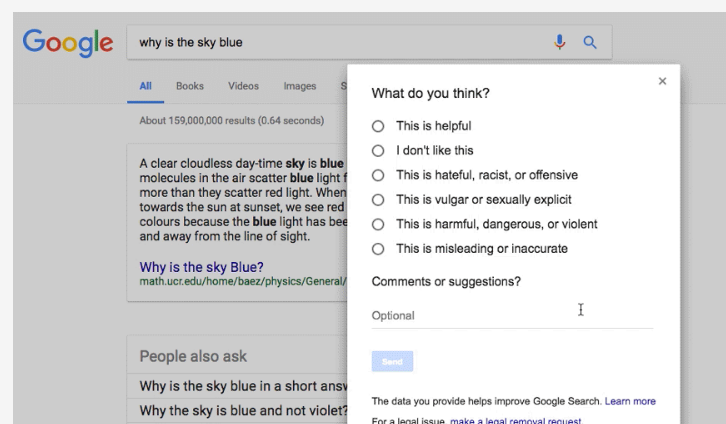The image size is (726, 424).
Task: Open the Images tab
Action: tap(299, 87)
